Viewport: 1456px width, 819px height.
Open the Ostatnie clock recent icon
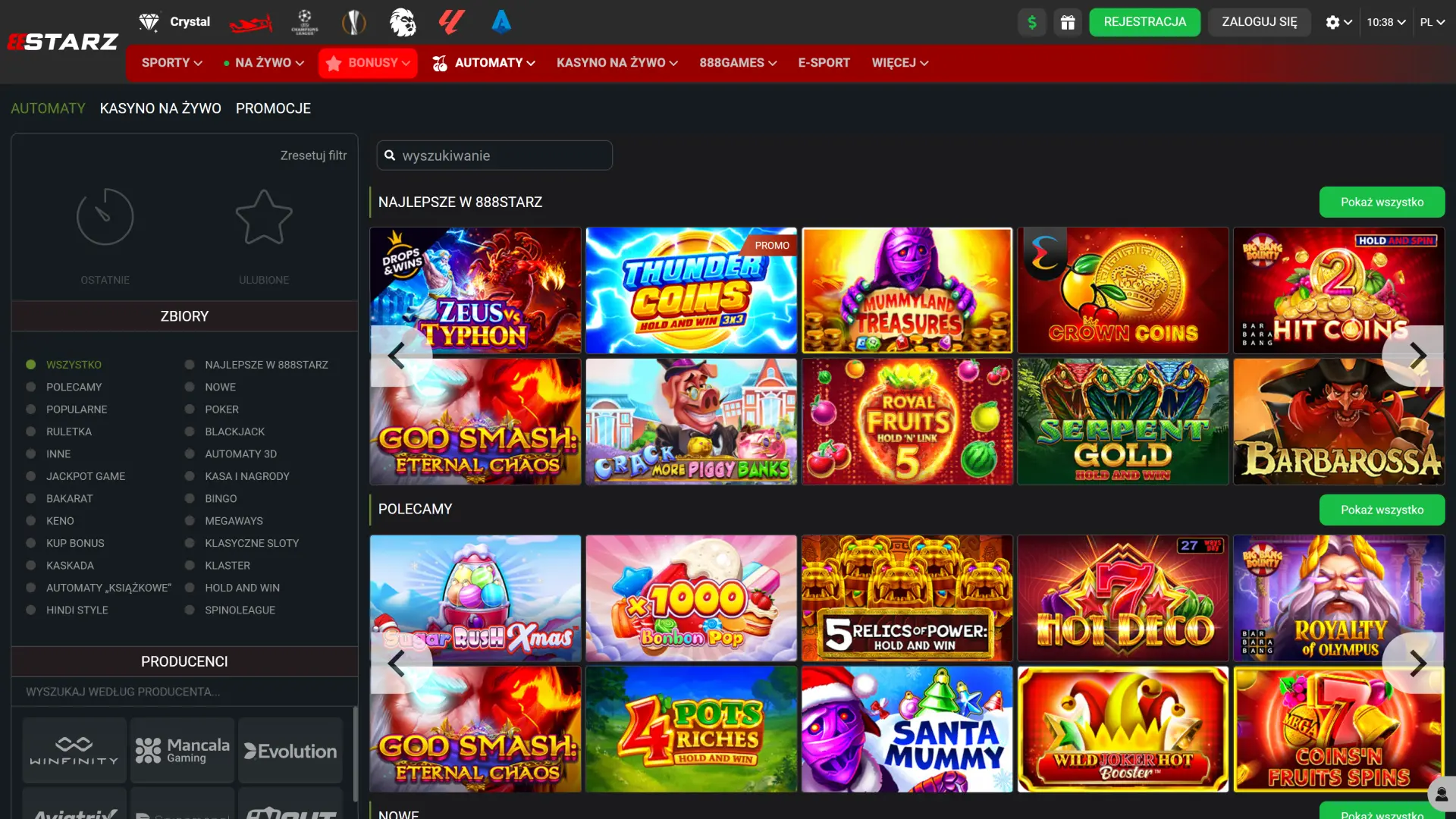tap(105, 218)
